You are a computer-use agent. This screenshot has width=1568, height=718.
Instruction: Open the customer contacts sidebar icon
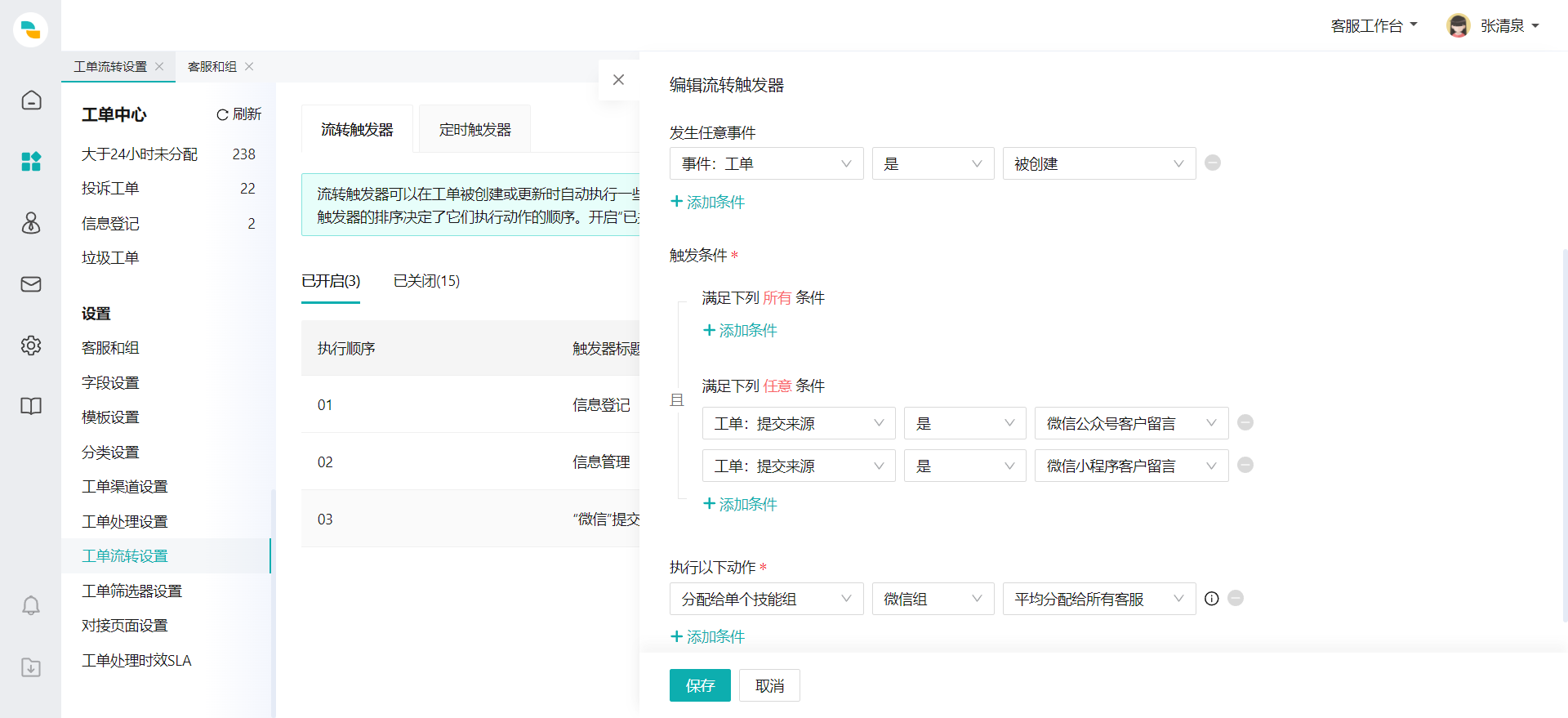(x=31, y=223)
